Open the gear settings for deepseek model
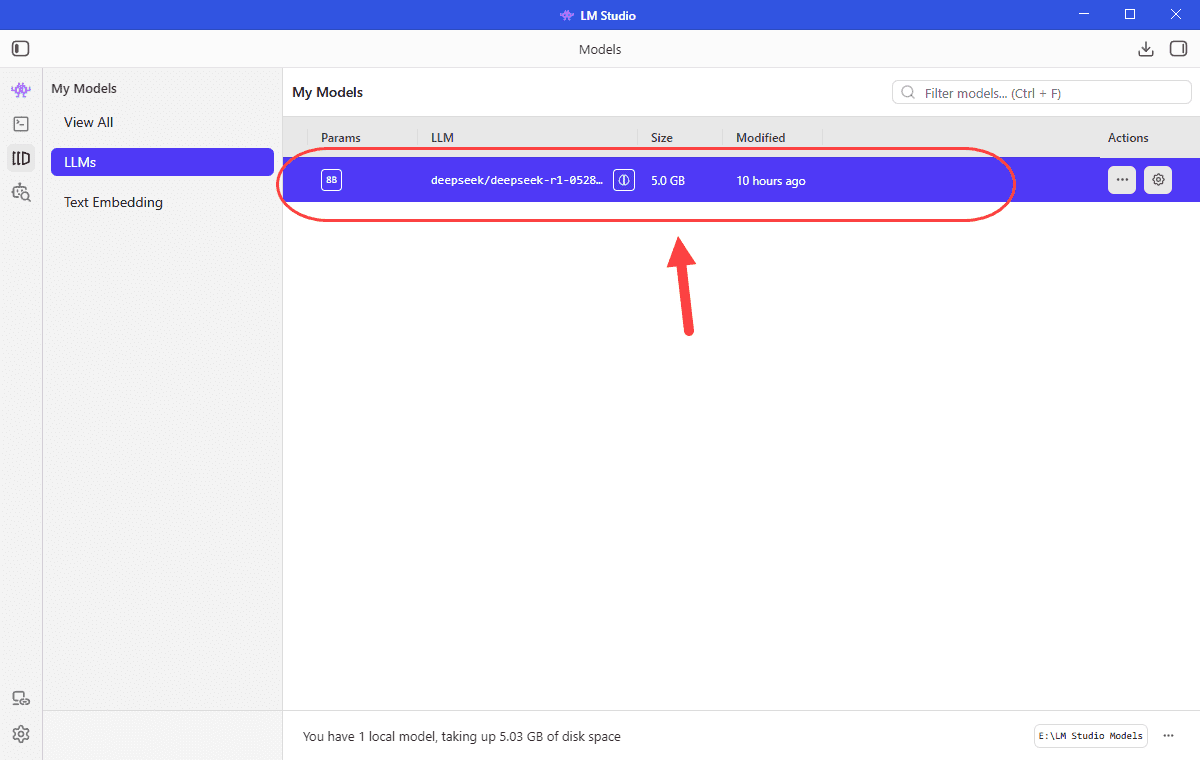 coord(1158,180)
